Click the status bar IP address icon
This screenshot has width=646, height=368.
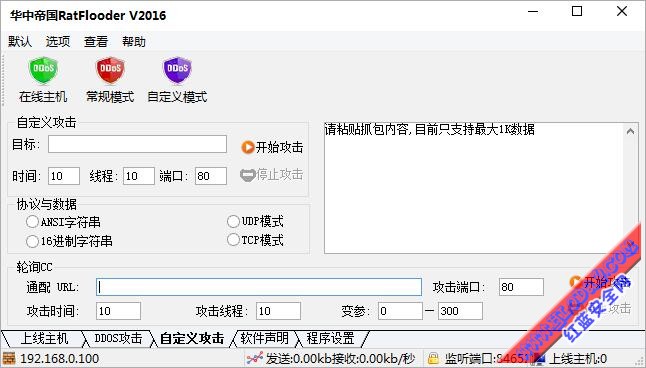click(9, 358)
